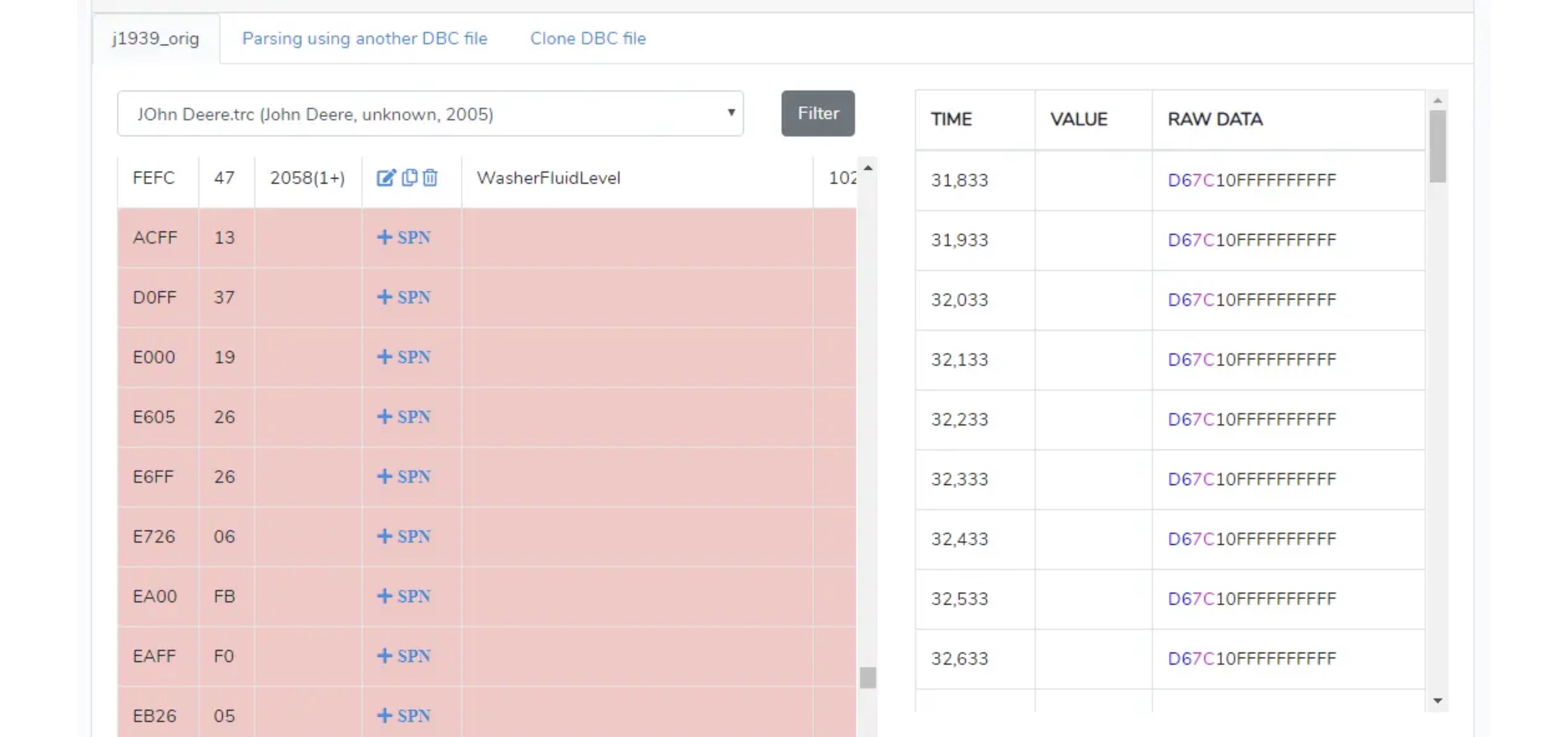Image resolution: width=1568 pixels, height=737 pixels.
Task: Click the trash icon to delete WasherFluidLevel
Action: click(430, 177)
